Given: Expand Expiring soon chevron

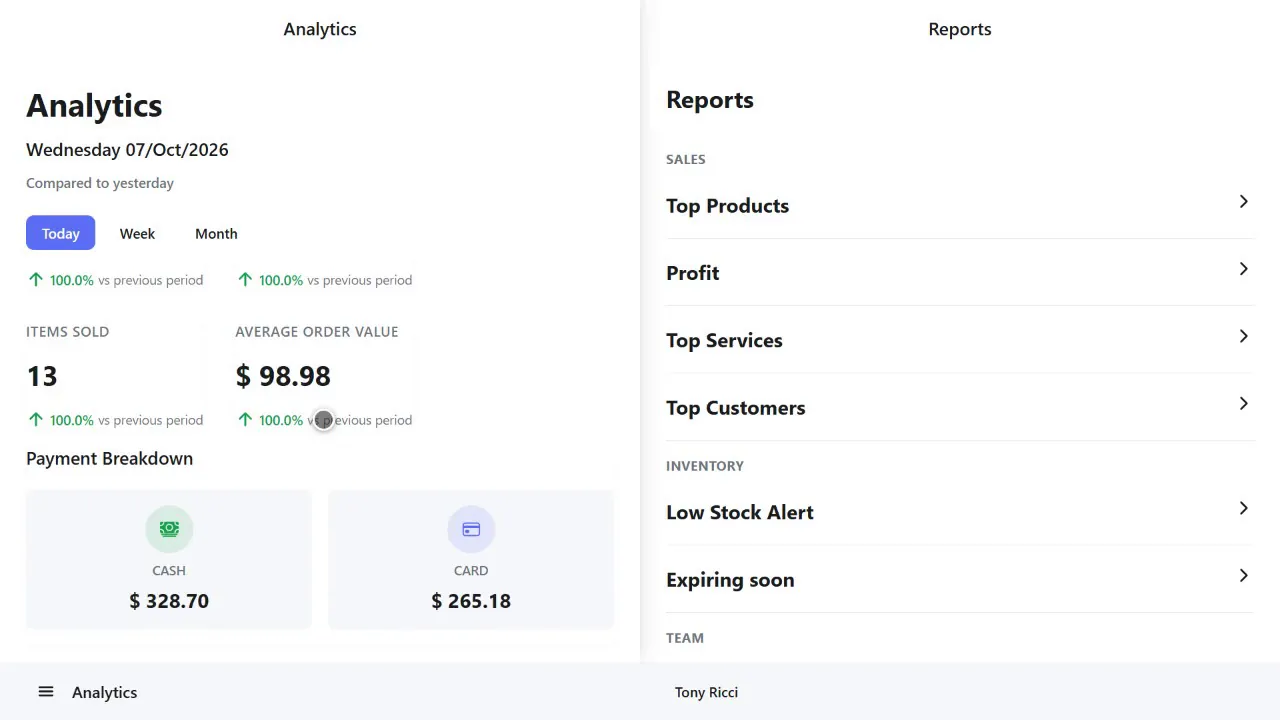Looking at the screenshot, I should [x=1243, y=575].
